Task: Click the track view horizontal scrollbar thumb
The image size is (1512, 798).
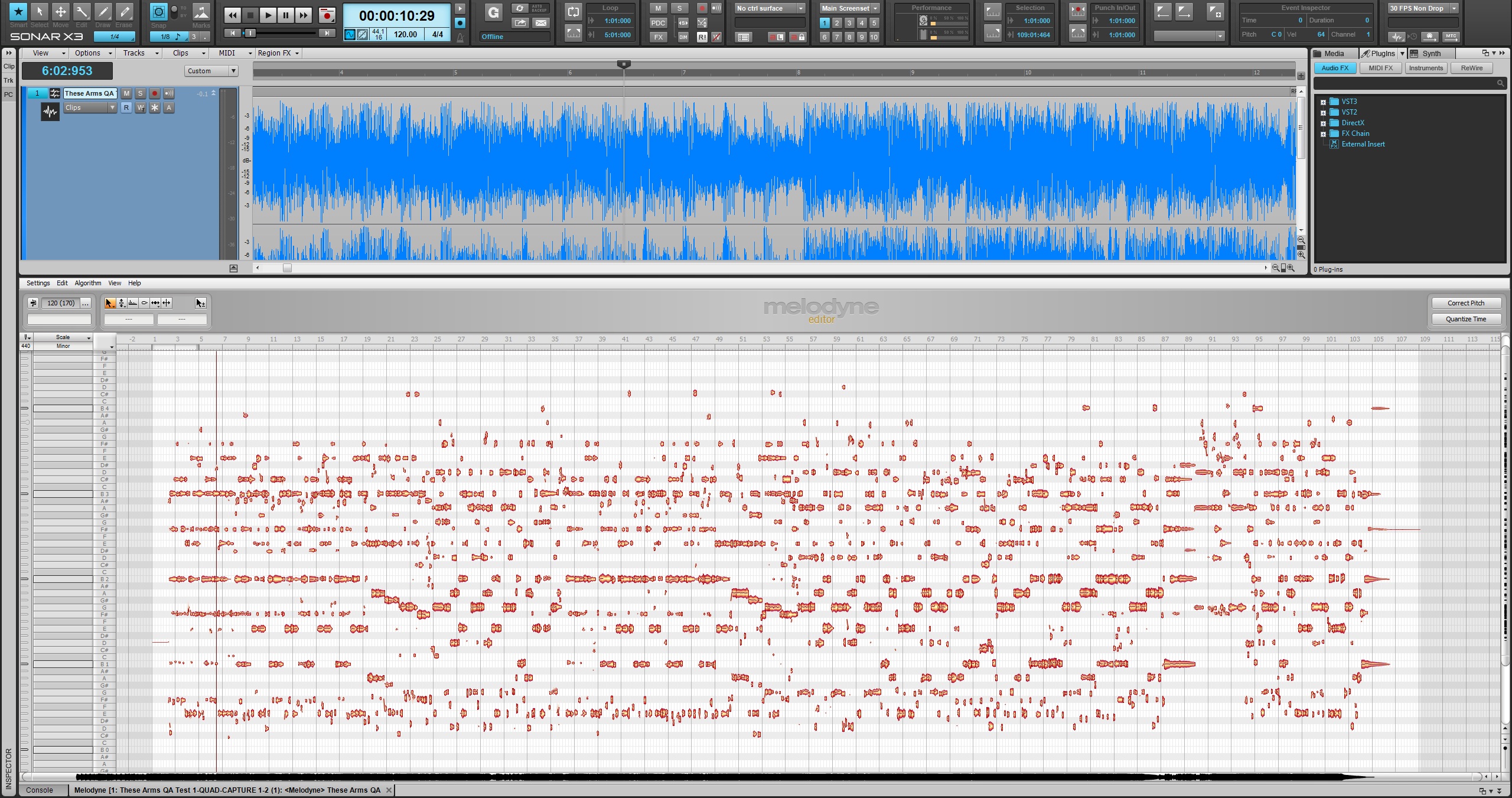Action: [x=287, y=268]
